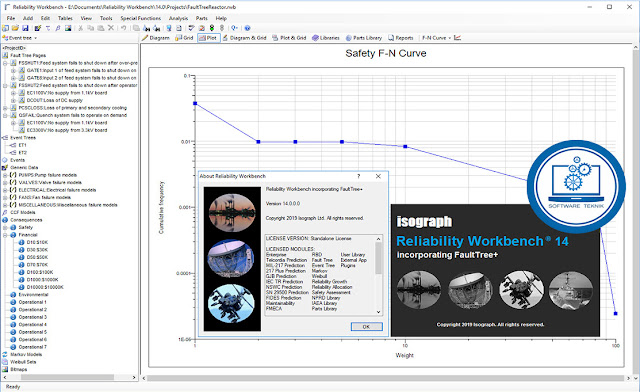Image resolution: width=640 pixels, height=392 pixels.
Task: Open the Parts Library view
Action: (x=364, y=38)
